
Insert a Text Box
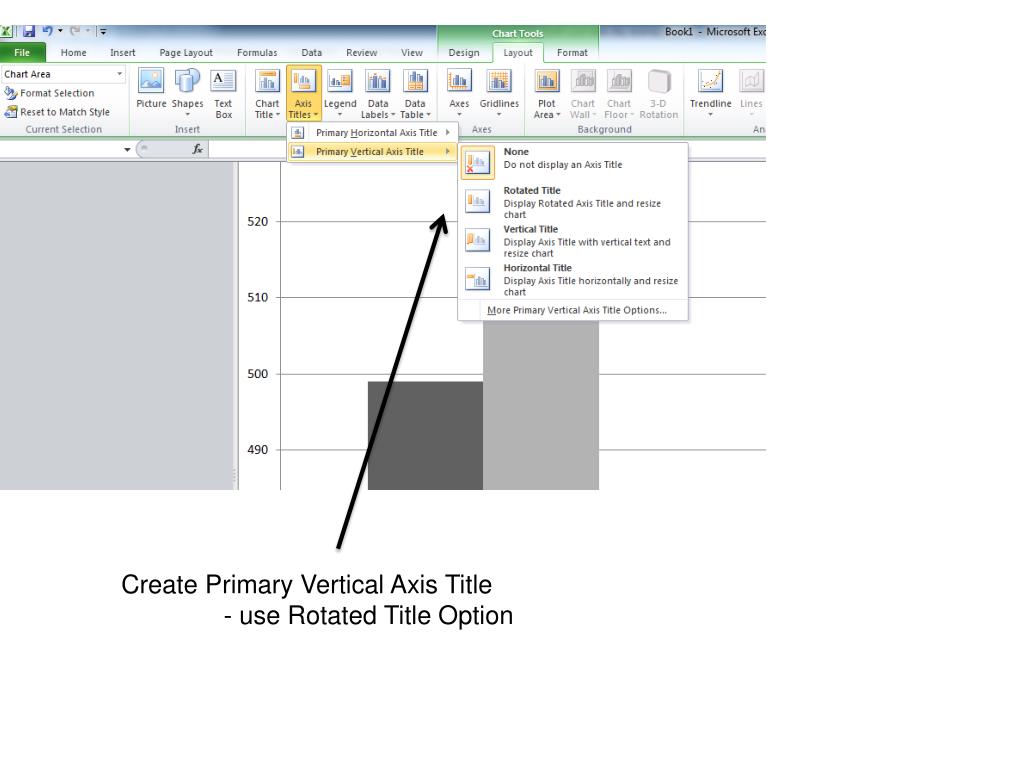pos(223,94)
